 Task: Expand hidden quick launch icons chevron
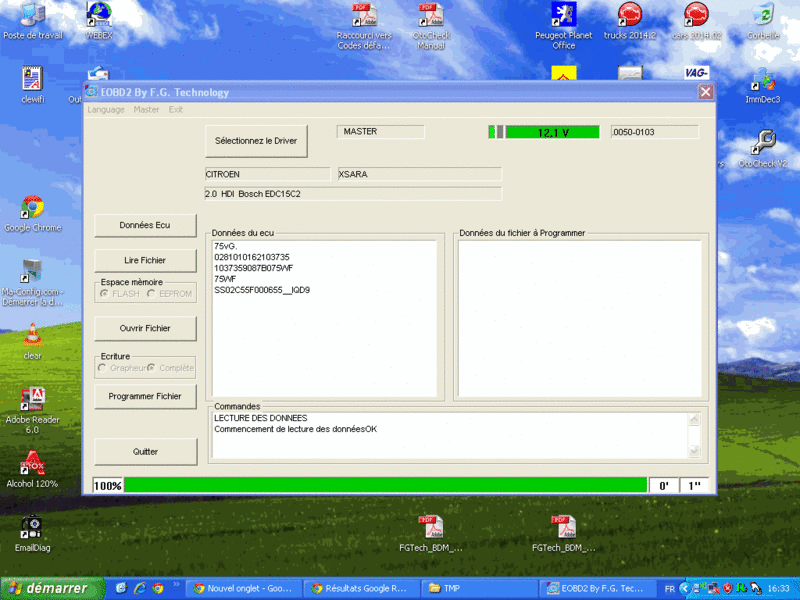[177, 585]
